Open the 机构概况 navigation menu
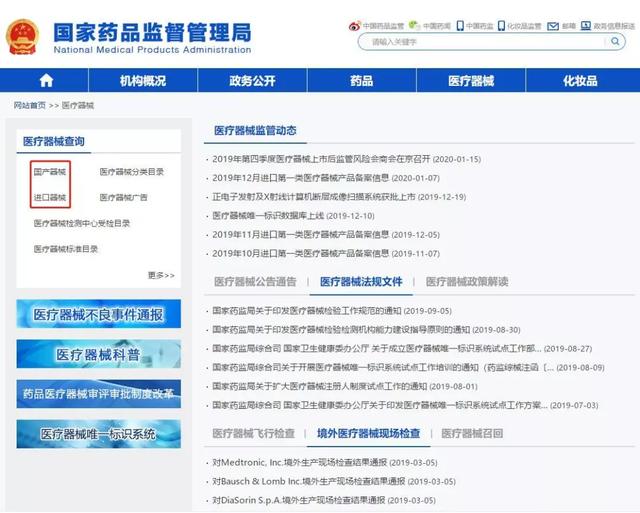The width and height of the screenshot is (640, 513). (143, 80)
